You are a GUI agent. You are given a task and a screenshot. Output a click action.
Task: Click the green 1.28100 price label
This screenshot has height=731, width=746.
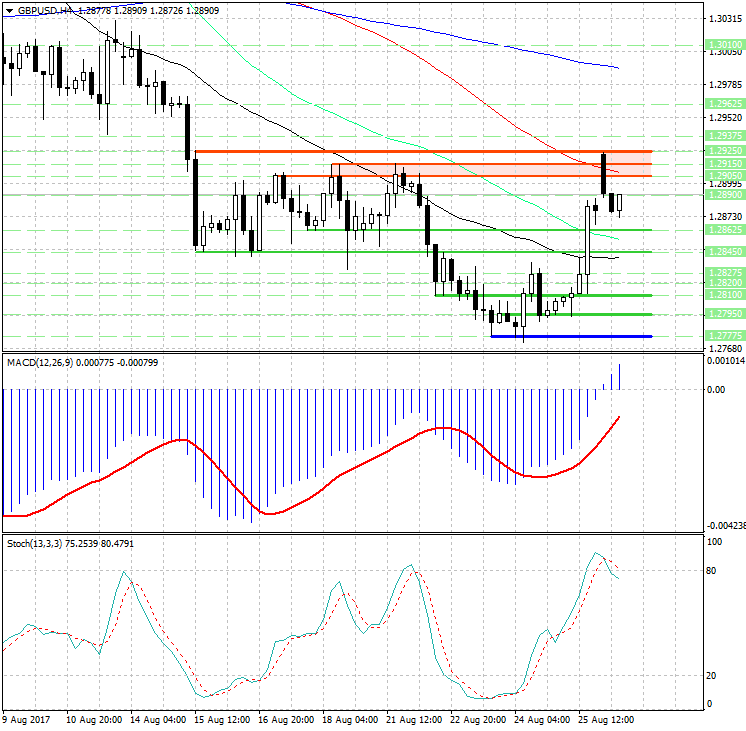coord(722,295)
